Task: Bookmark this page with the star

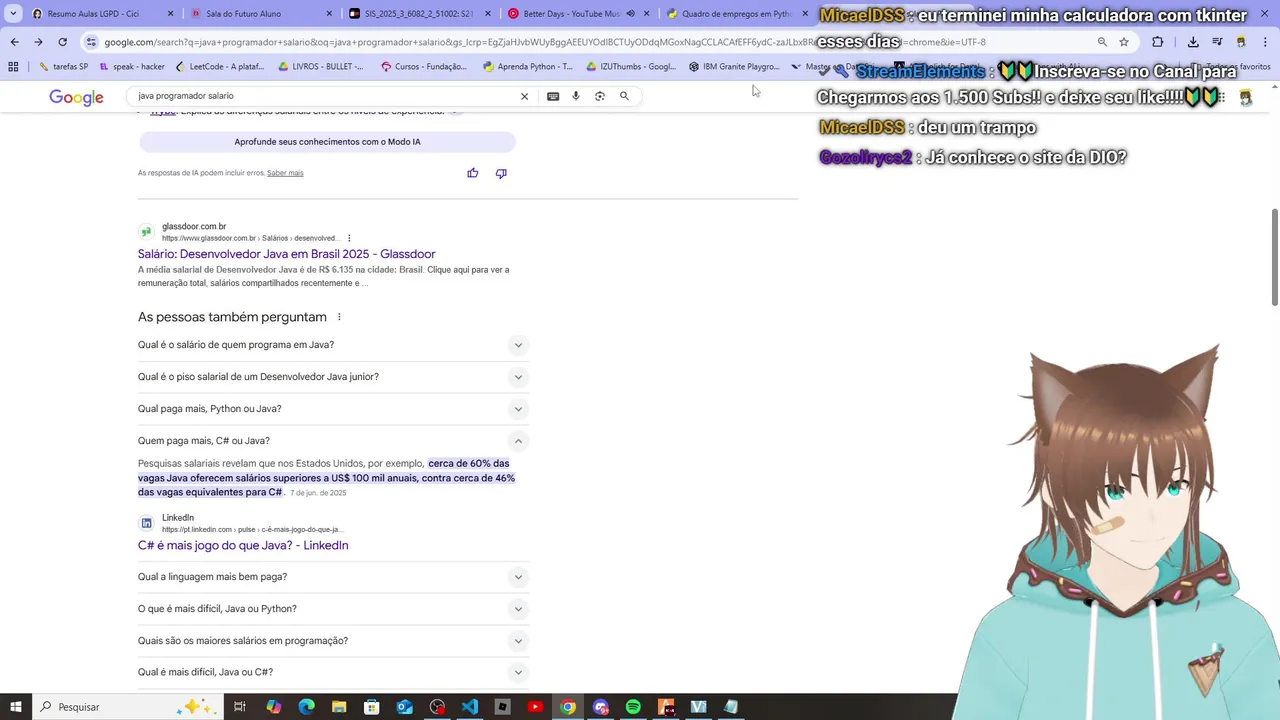Action: (x=1124, y=42)
